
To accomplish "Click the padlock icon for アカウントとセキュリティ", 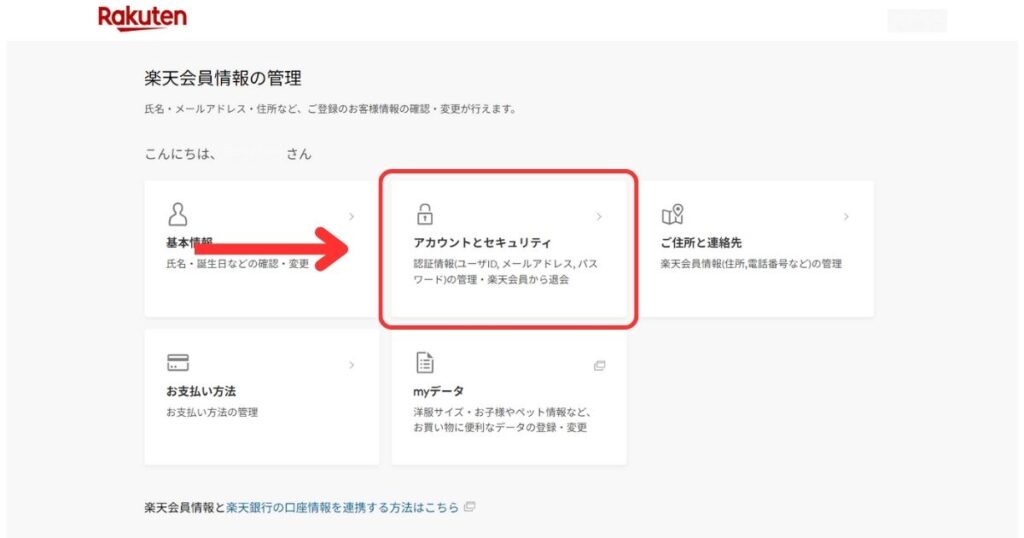I will 424,214.
